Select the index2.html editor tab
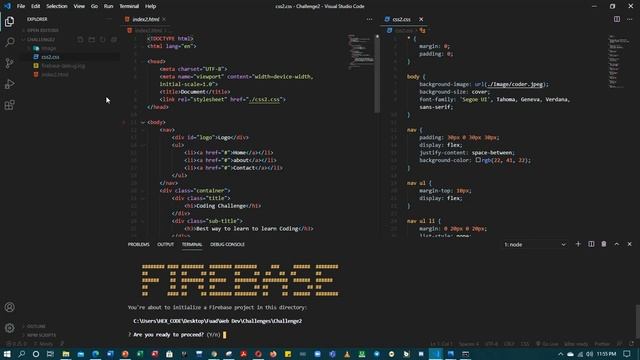 tap(145, 19)
